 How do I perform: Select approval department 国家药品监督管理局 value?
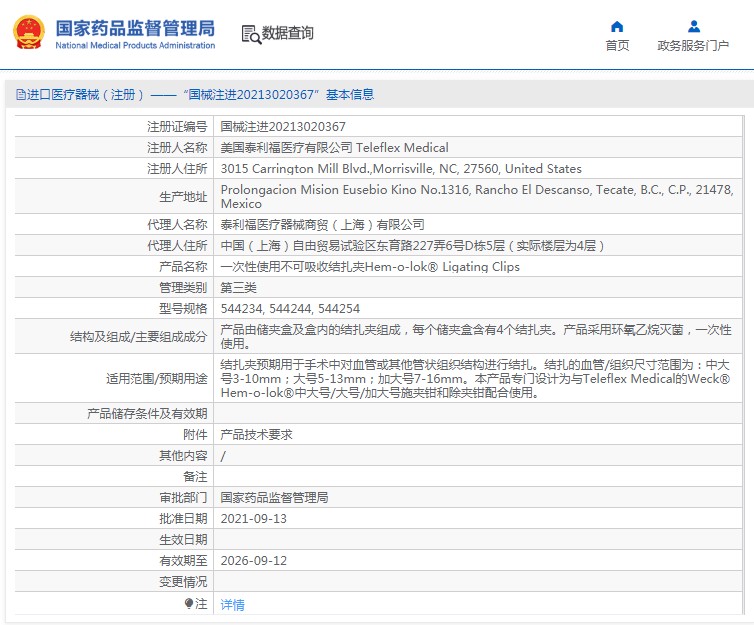coord(274,498)
